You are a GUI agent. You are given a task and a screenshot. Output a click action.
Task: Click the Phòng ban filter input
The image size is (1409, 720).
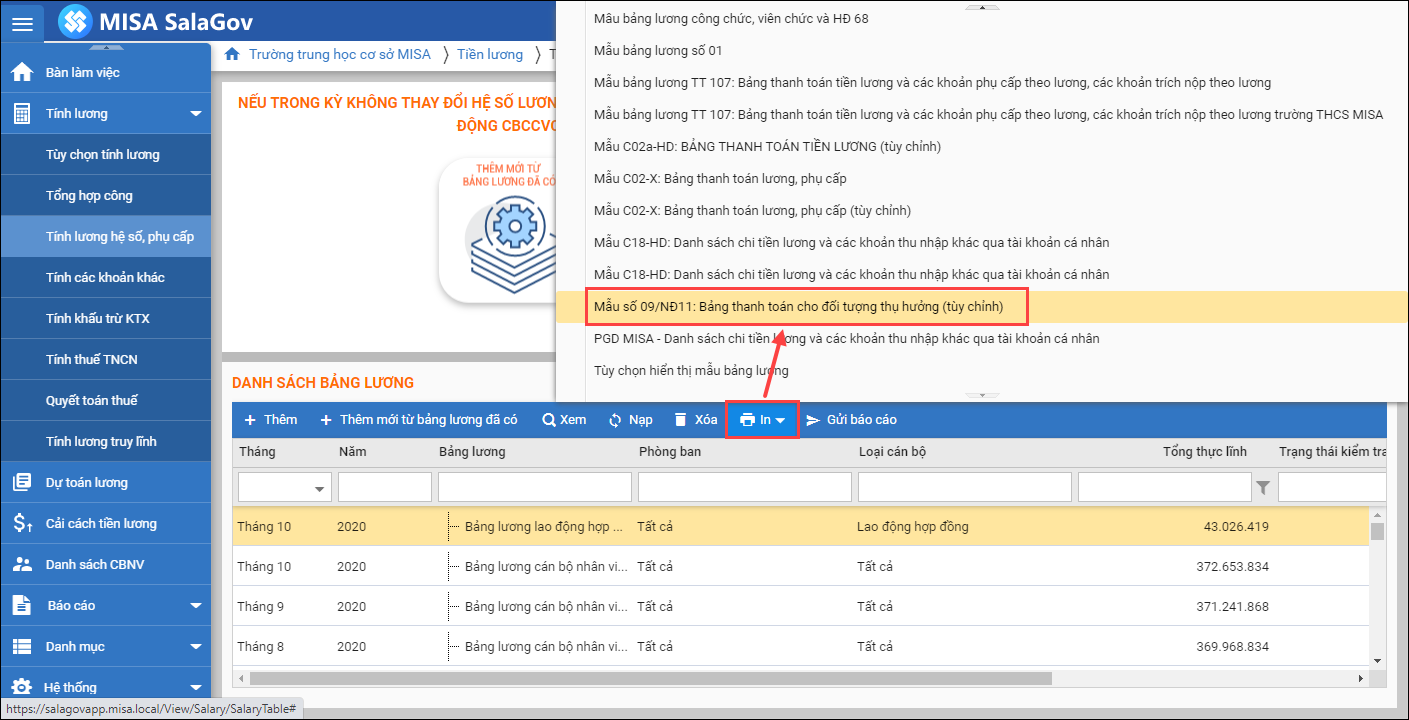[745, 487]
